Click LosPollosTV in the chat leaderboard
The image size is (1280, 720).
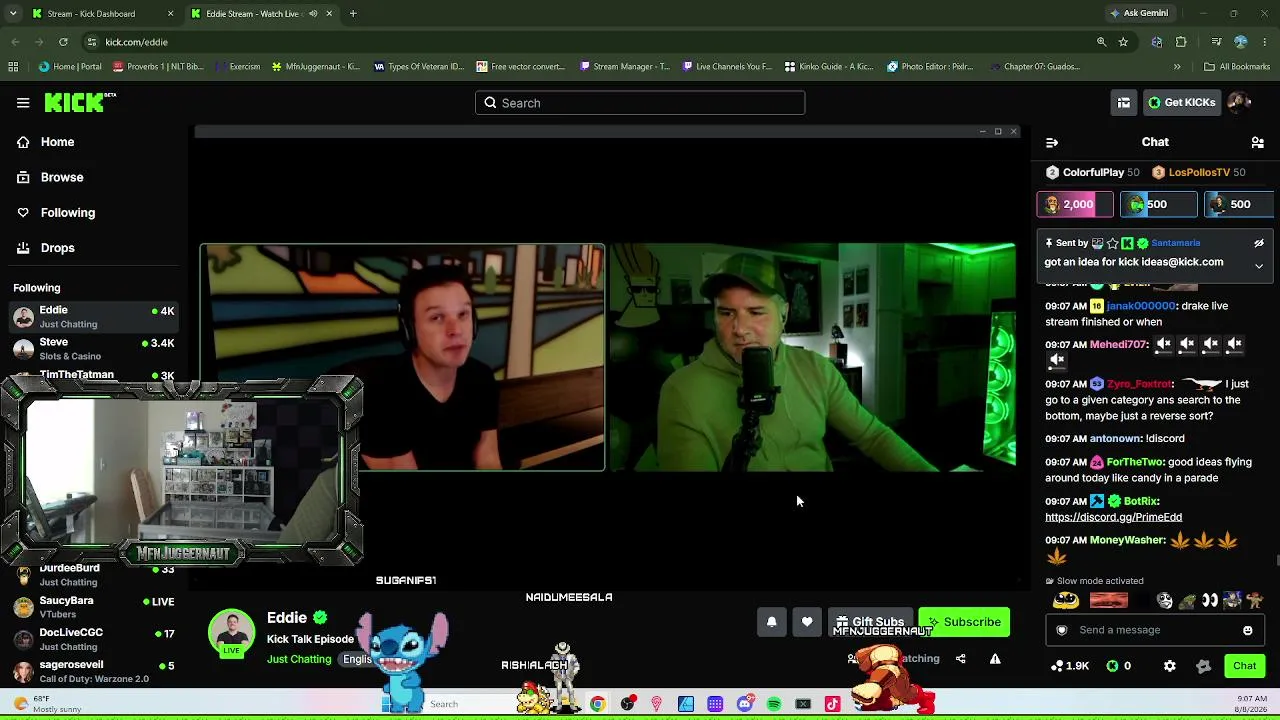point(1198,173)
